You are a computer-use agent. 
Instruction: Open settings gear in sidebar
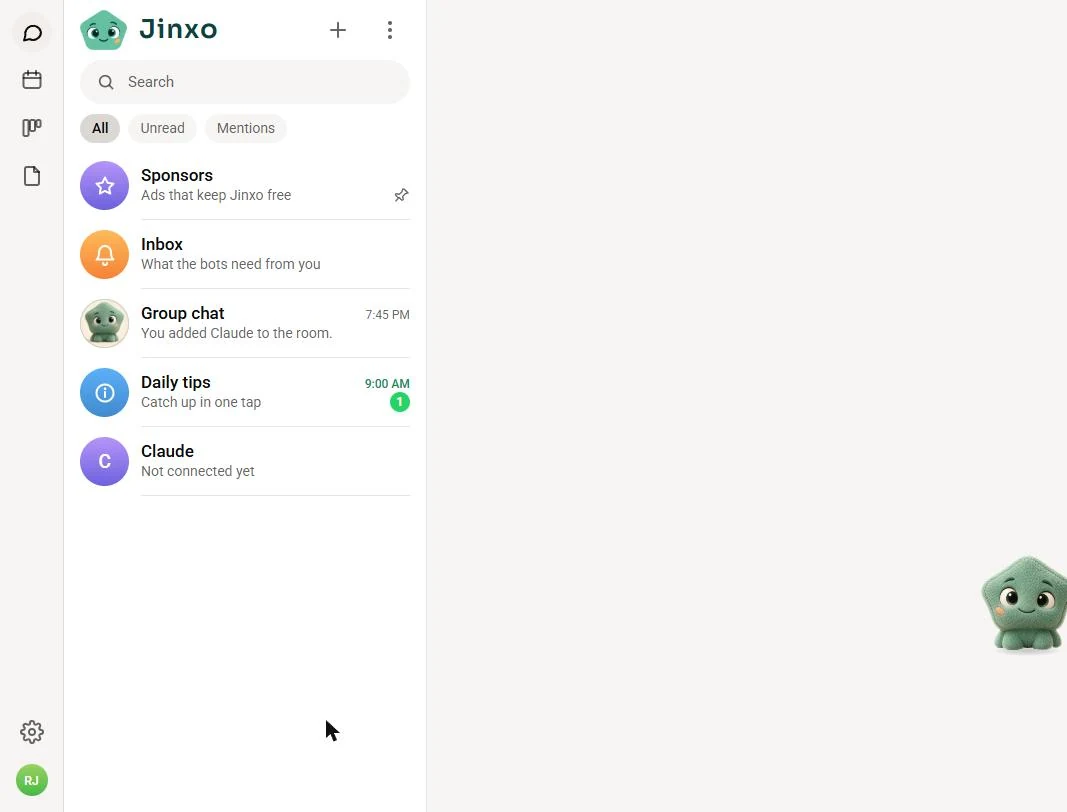pos(32,732)
